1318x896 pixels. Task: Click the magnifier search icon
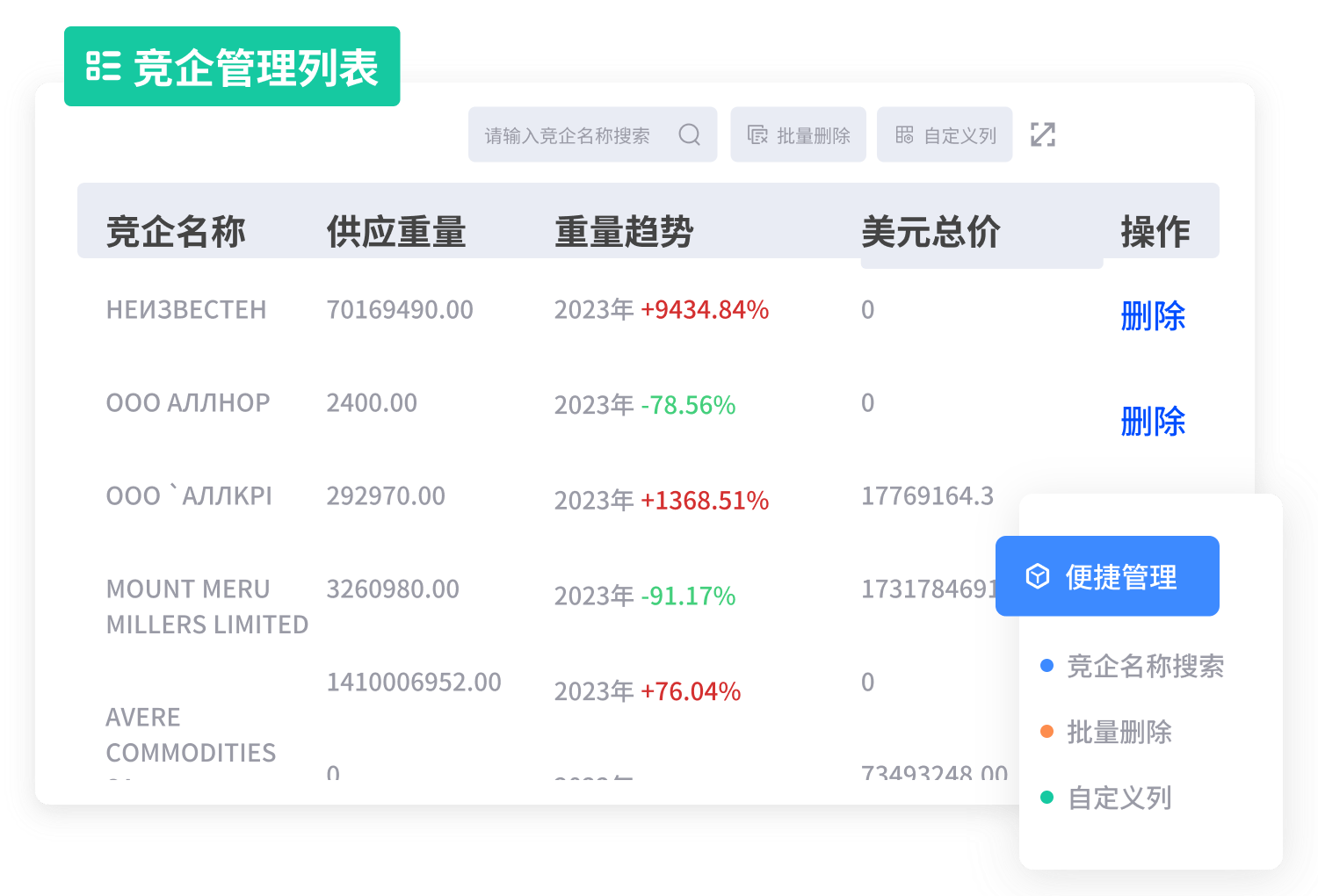[x=690, y=134]
